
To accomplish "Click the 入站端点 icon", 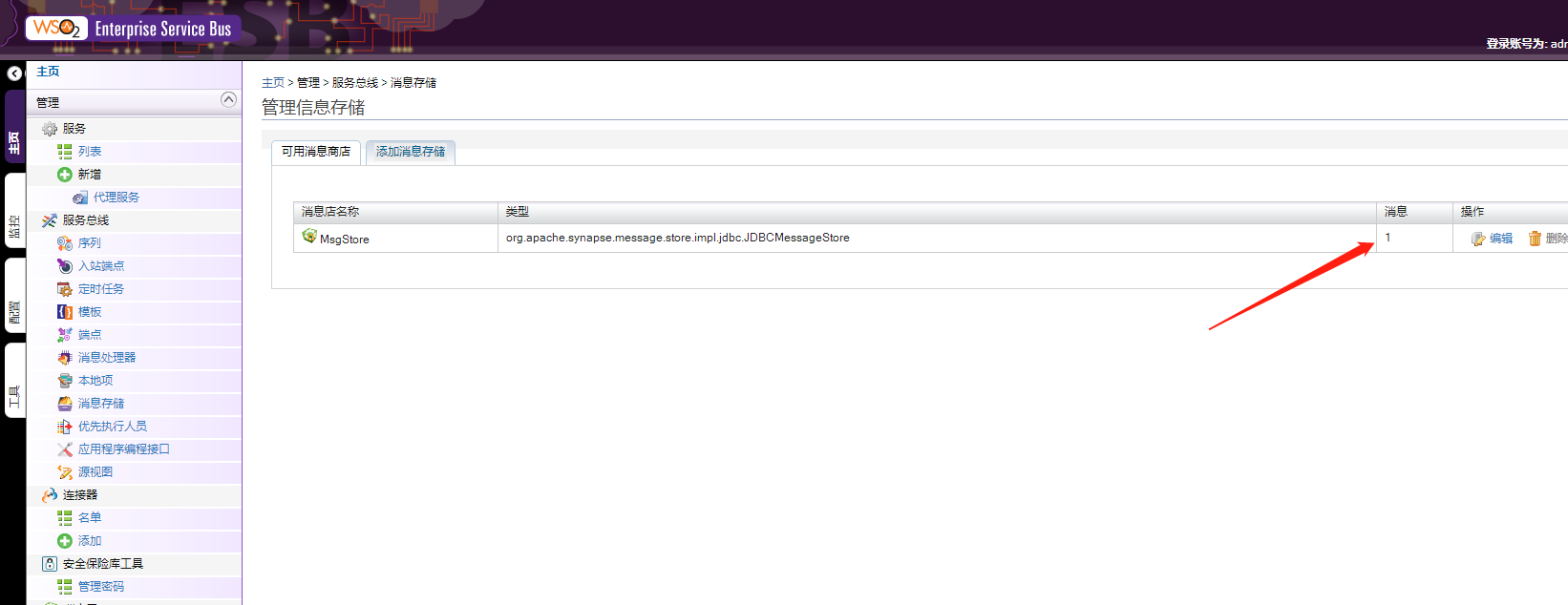I will click(x=65, y=266).
